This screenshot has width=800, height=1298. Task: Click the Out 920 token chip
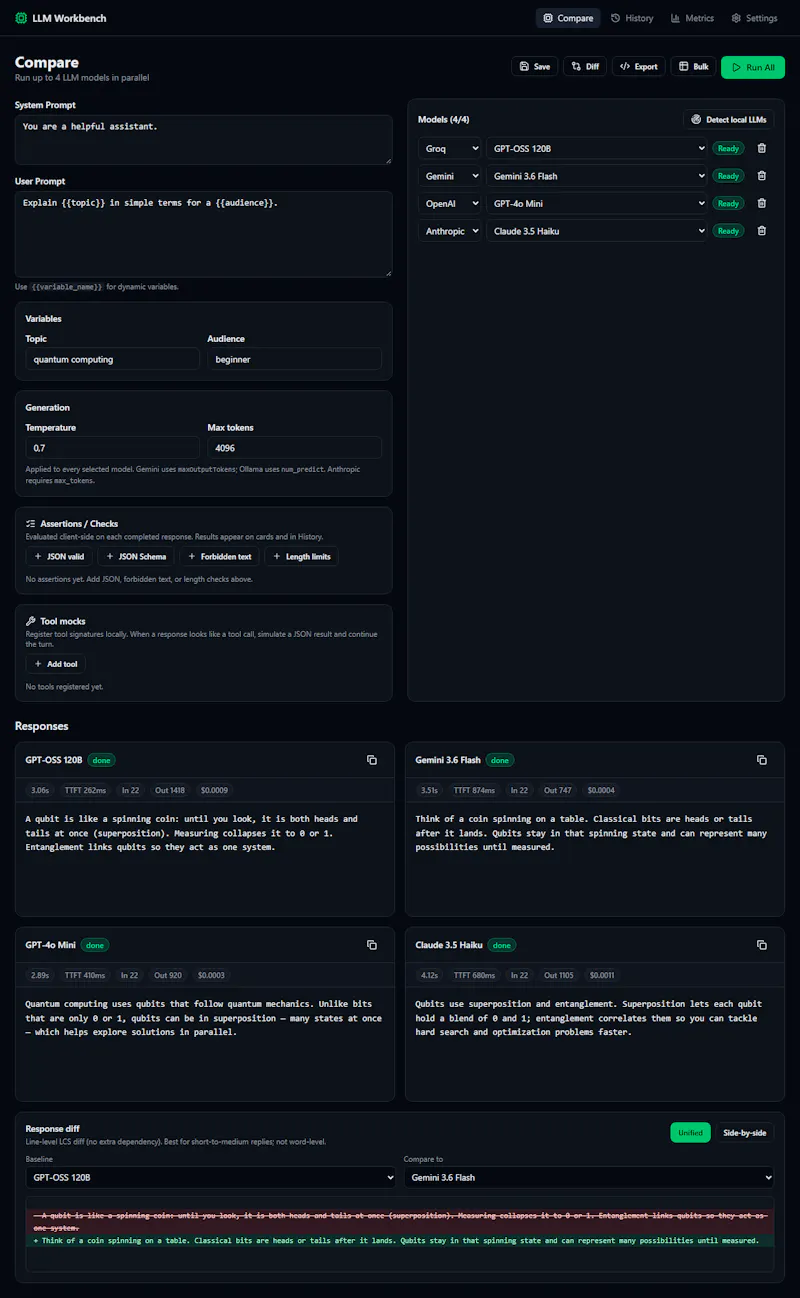click(x=168, y=975)
